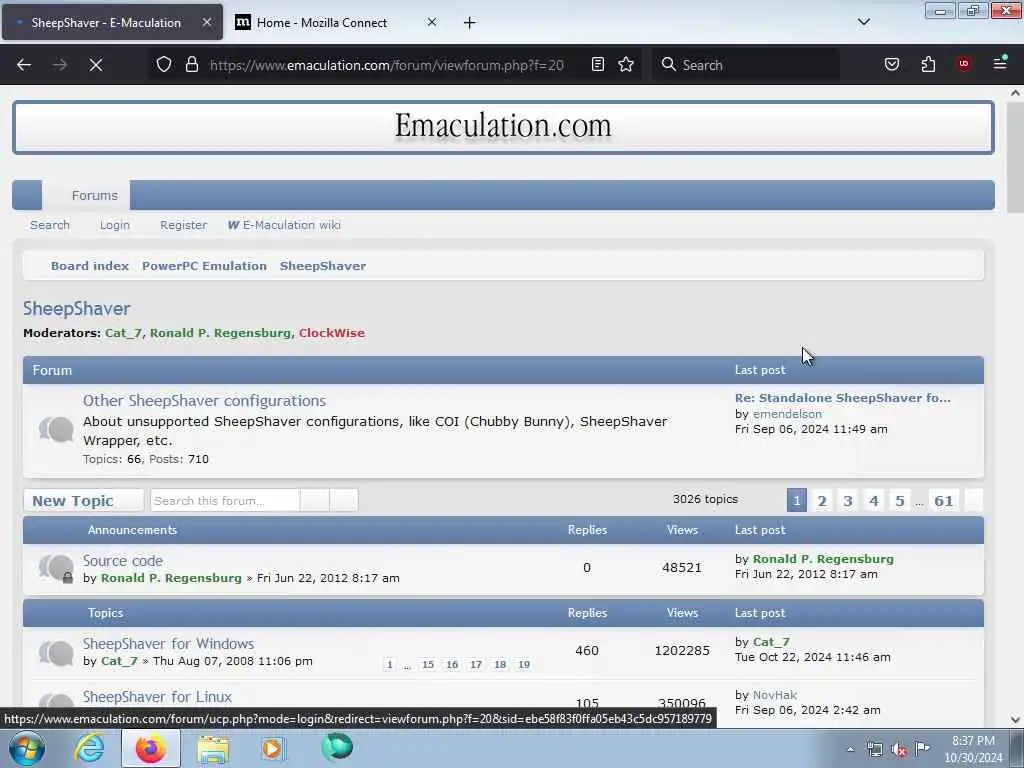Open the uBlock Origin extension icon
The width and height of the screenshot is (1024, 768).
[964, 64]
